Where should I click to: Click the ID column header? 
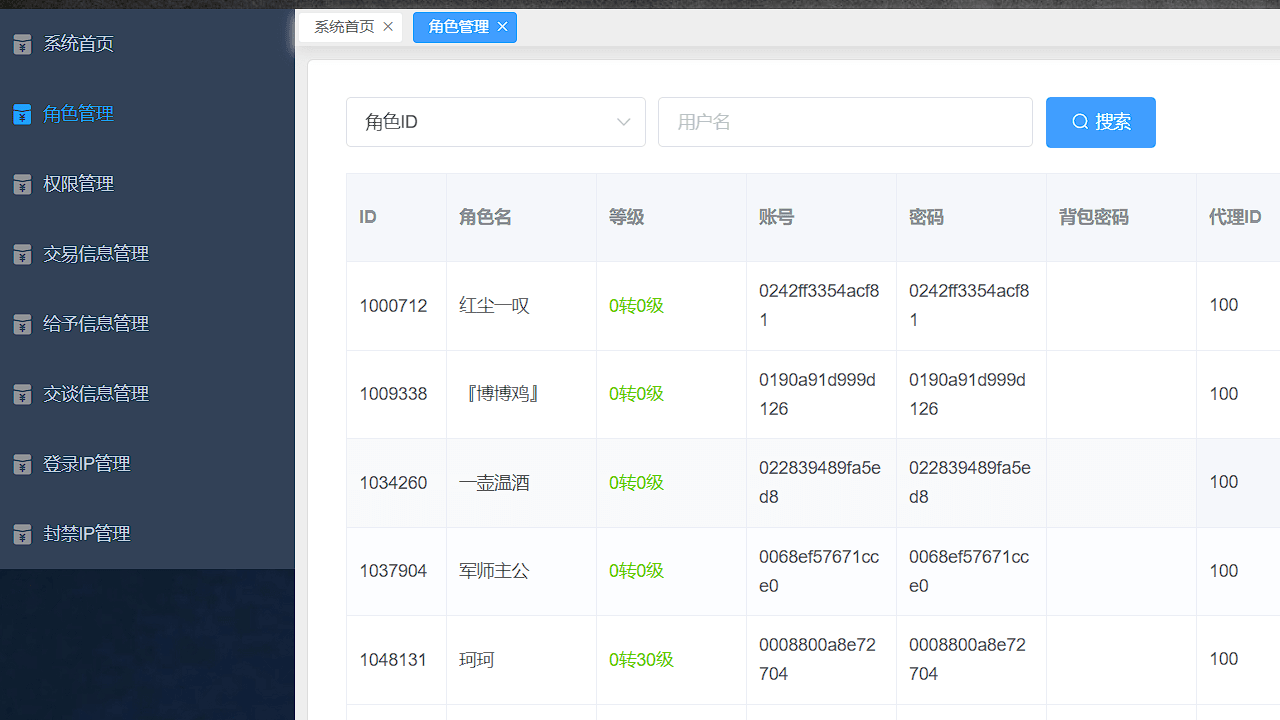point(367,217)
